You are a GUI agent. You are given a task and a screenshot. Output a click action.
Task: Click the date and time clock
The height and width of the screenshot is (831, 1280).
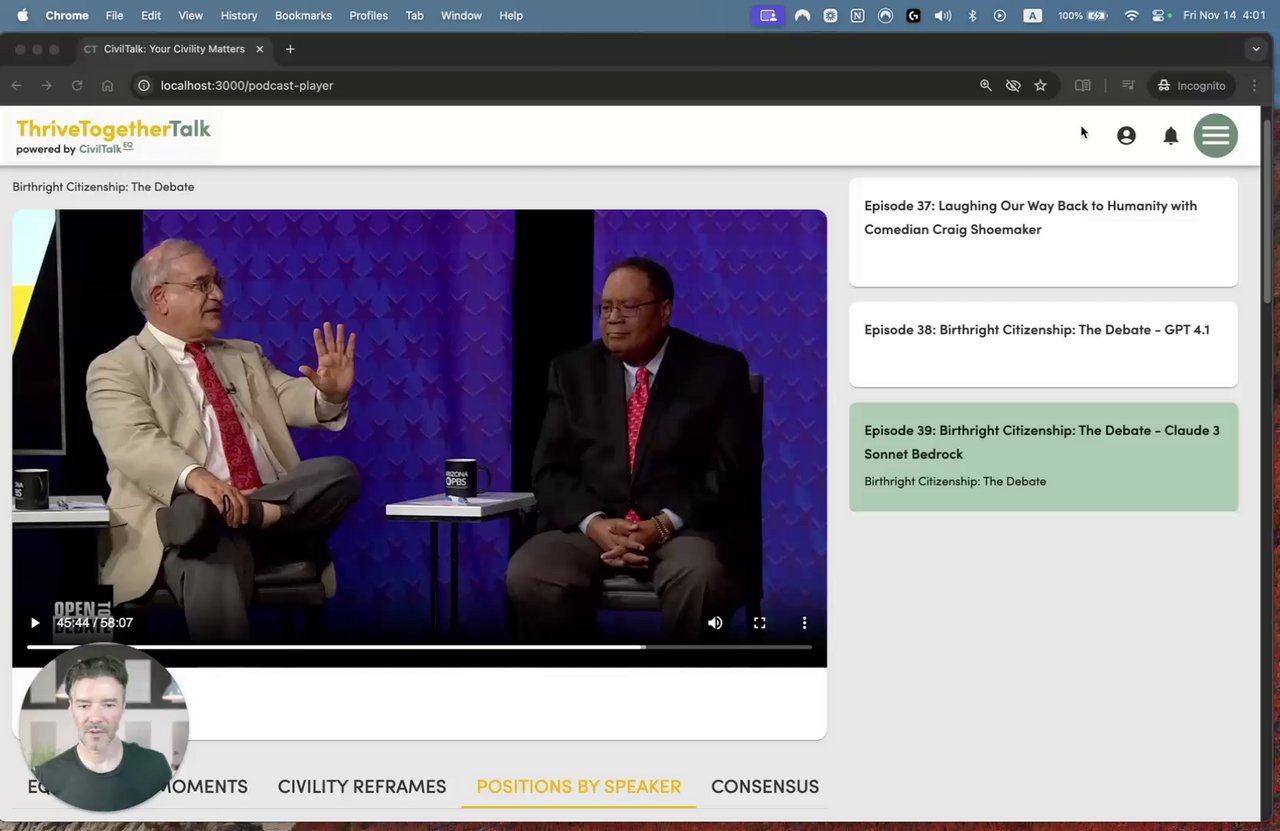(x=1224, y=16)
